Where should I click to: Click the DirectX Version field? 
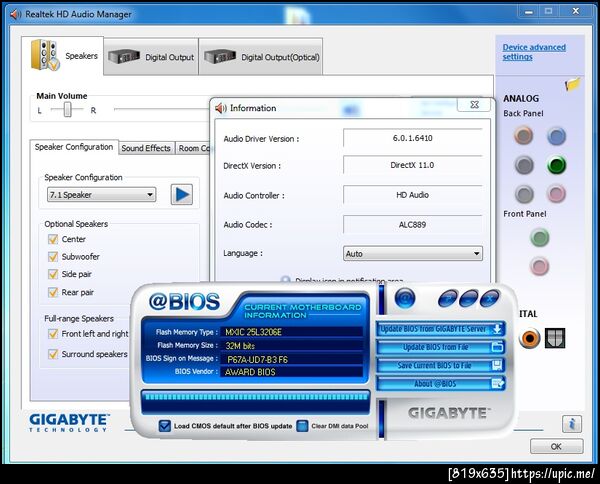(x=412, y=165)
